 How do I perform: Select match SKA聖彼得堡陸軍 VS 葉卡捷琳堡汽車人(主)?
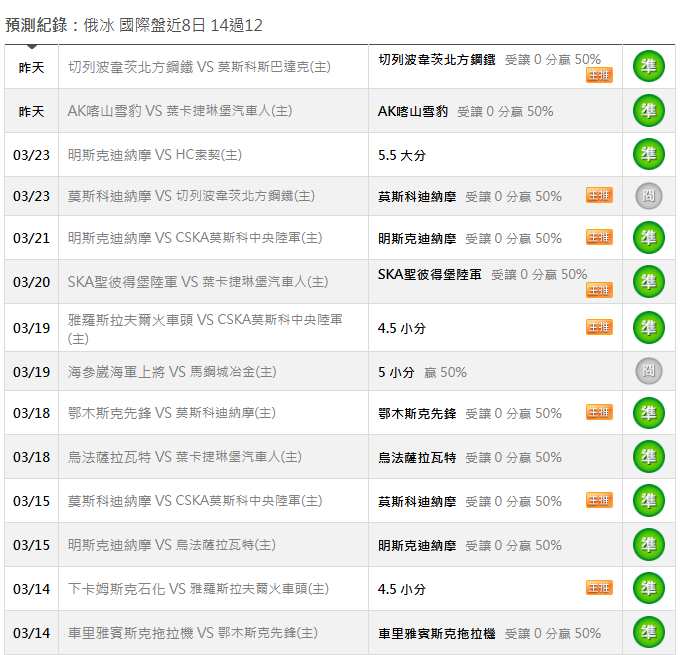[198, 282]
